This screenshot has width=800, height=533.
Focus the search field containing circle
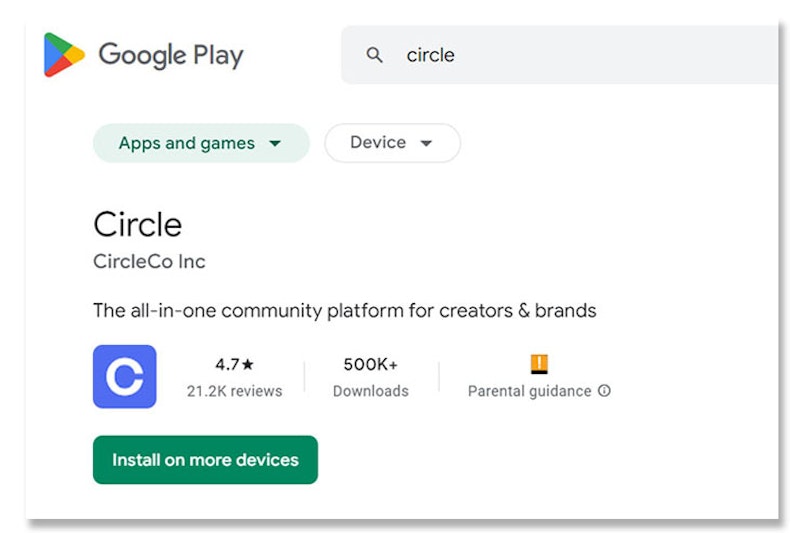pos(560,55)
